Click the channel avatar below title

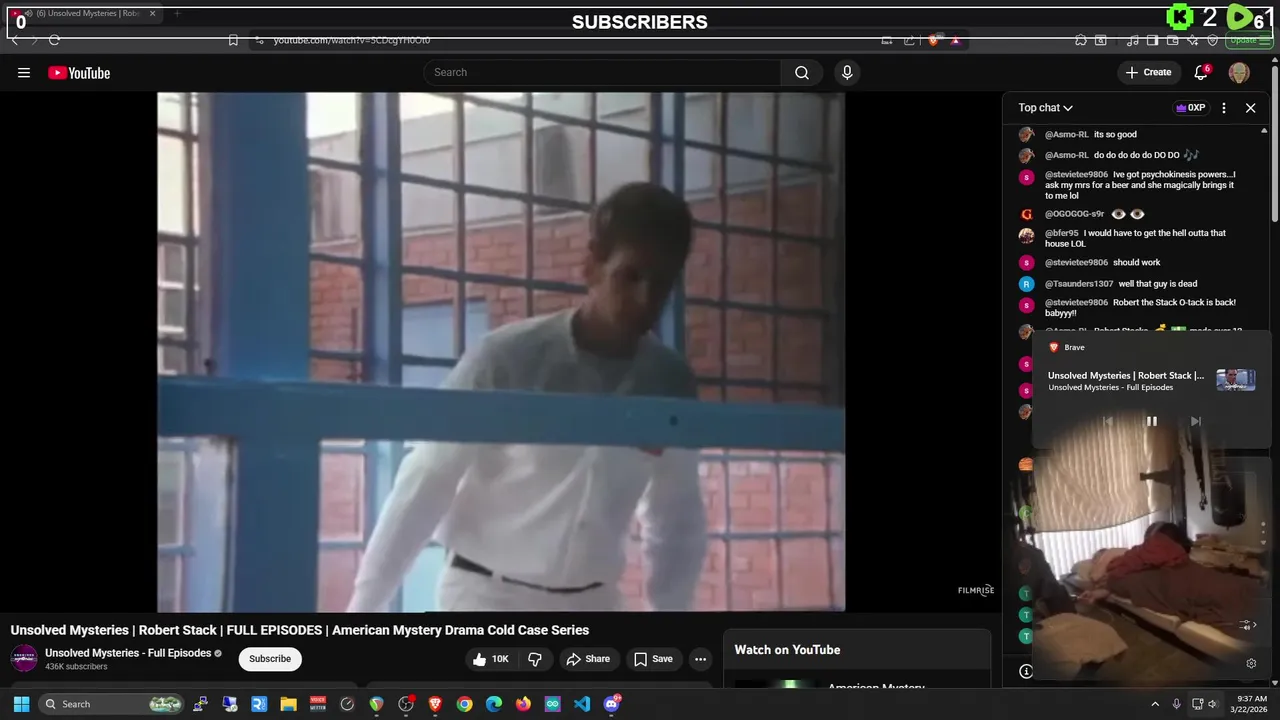(24, 658)
